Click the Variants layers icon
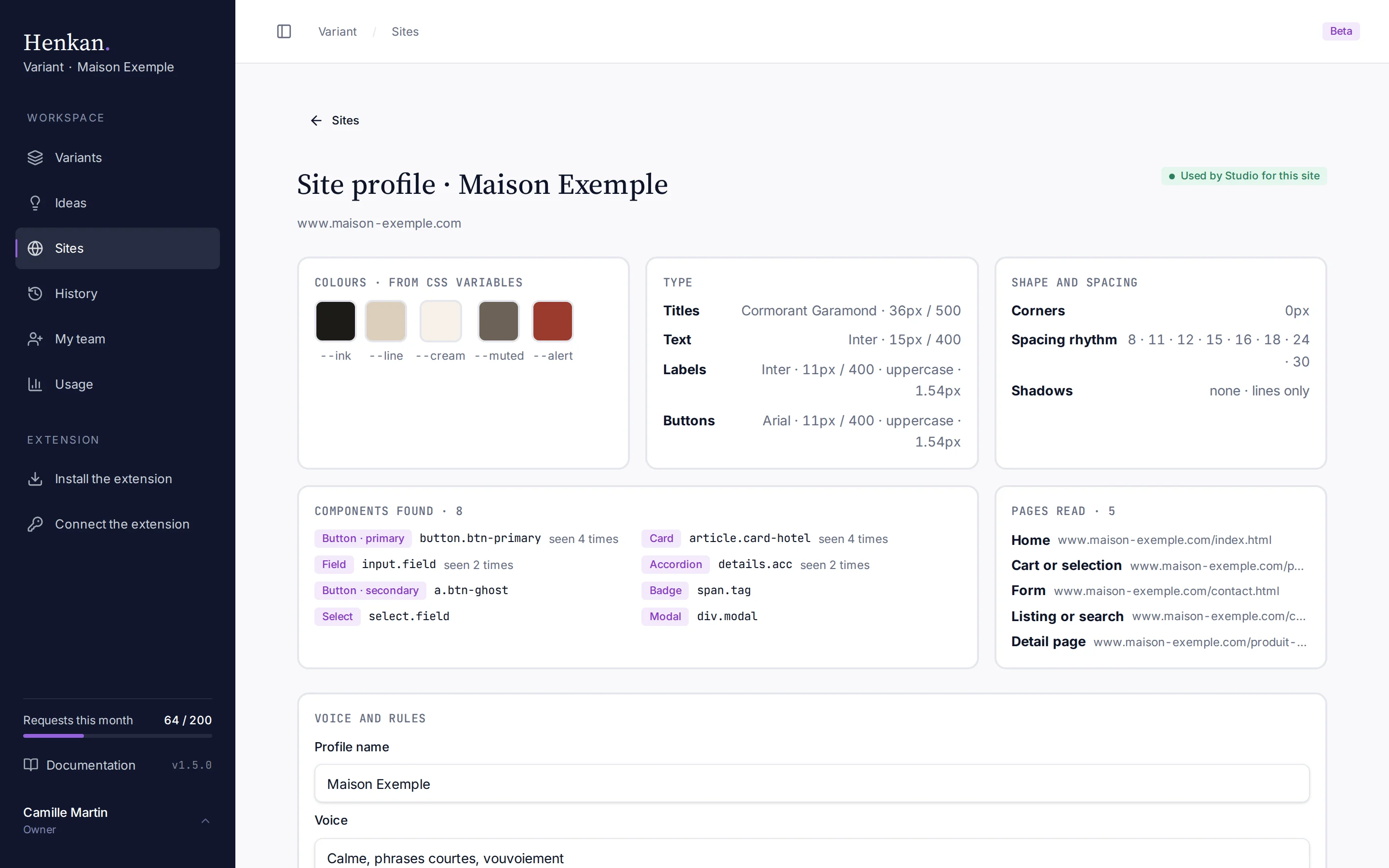 coord(35,157)
